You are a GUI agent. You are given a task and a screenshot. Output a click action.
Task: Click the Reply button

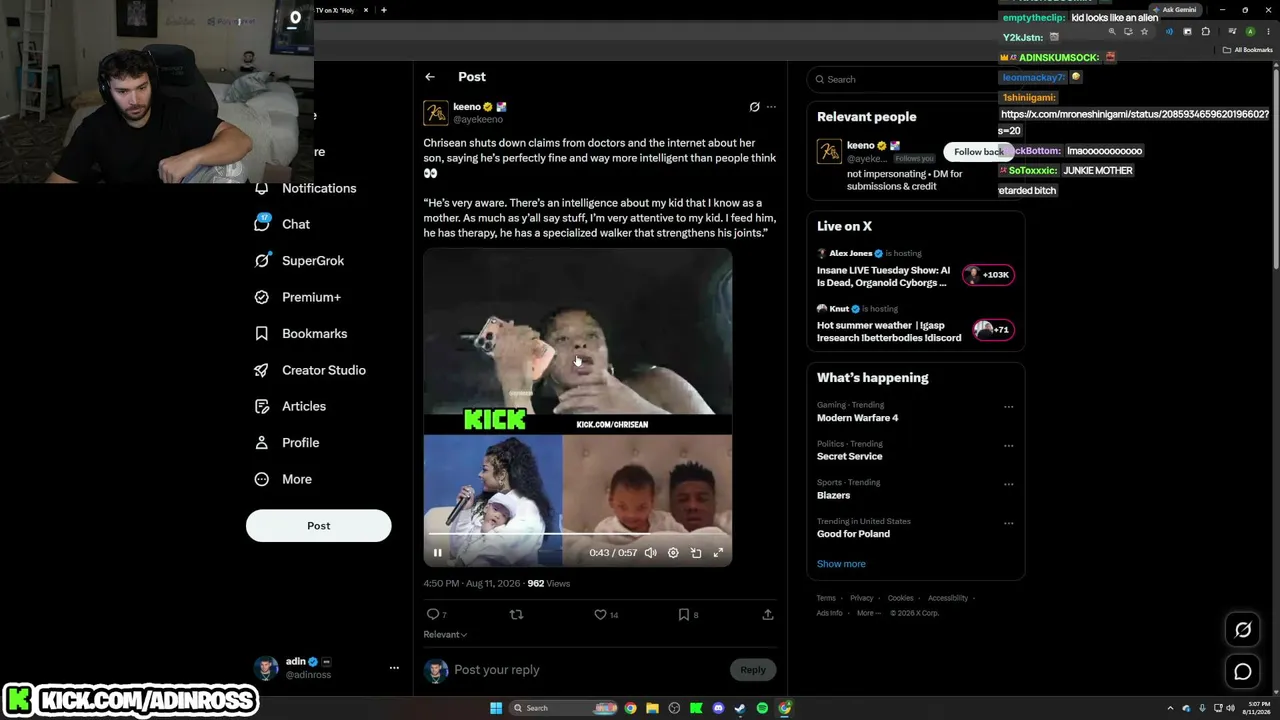point(753,670)
